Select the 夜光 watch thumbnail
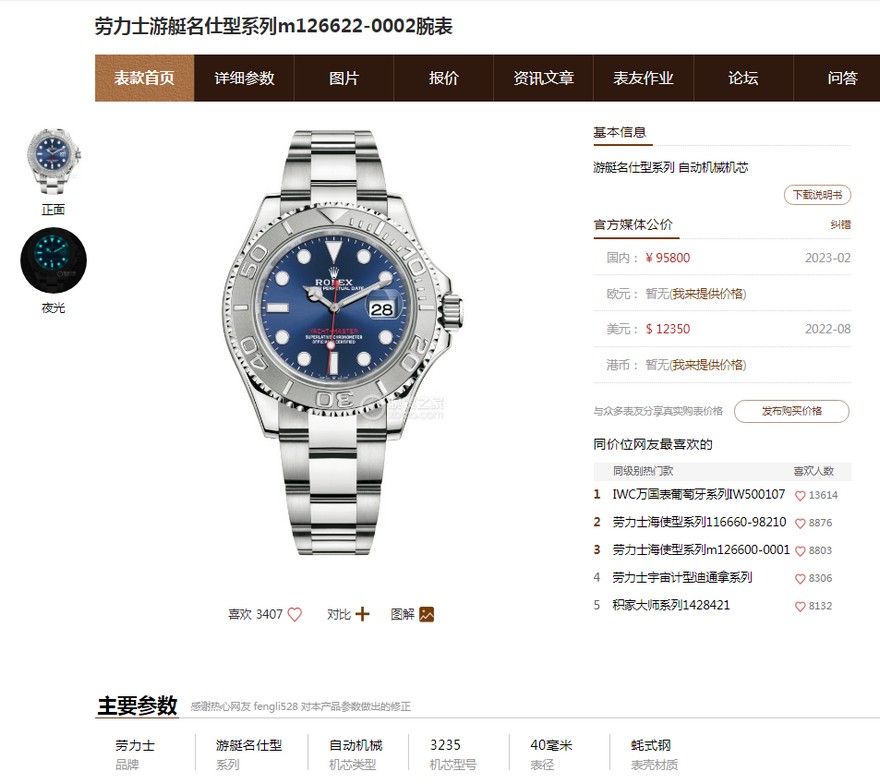The width and height of the screenshot is (880, 784). (x=54, y=260)
